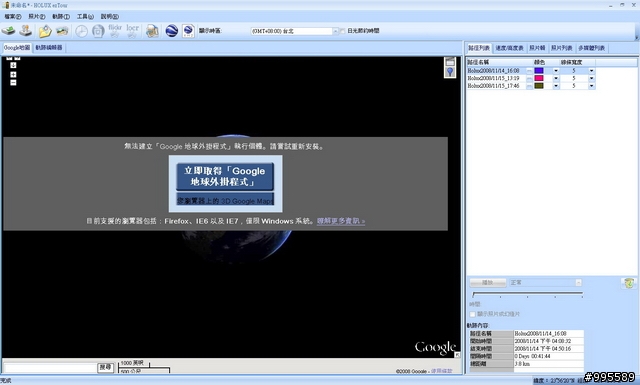Open color dropdown for track 11/14_16:08

[556, 71]
